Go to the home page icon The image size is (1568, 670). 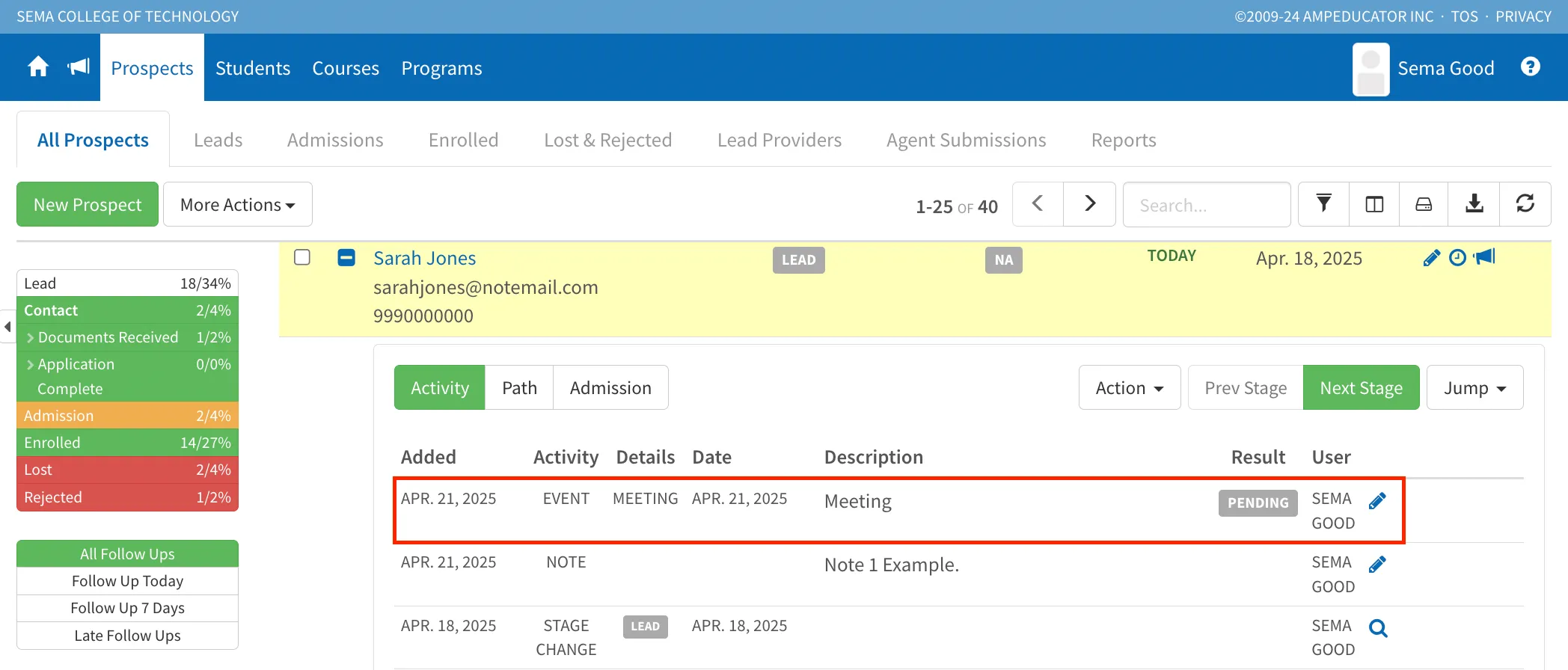click(x=38, y=67)
